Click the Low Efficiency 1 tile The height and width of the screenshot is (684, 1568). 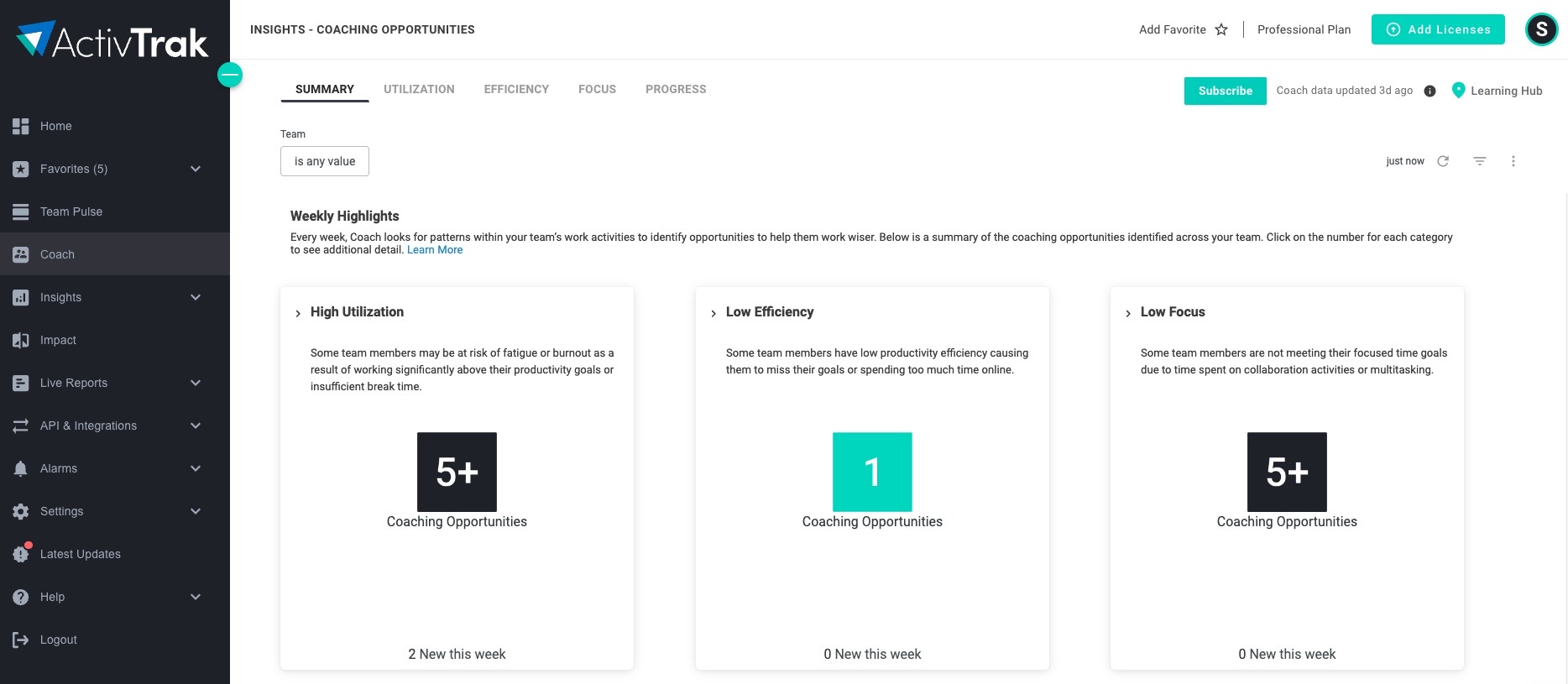tap(872, 472)
